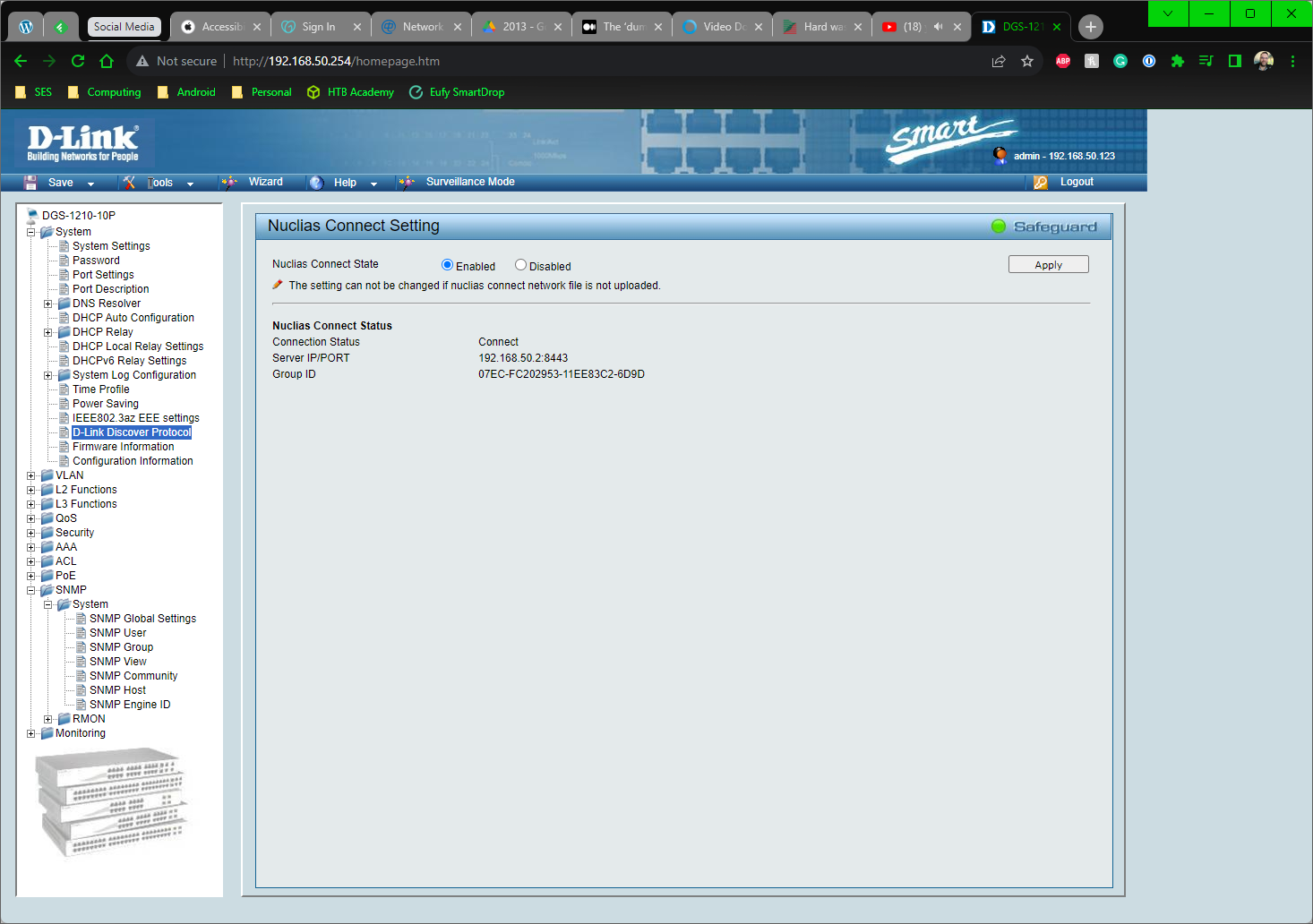This screenshot has height=924, width=1313.
Task: Open SNMP Community tree item
Action: click(x=133, y=676)
